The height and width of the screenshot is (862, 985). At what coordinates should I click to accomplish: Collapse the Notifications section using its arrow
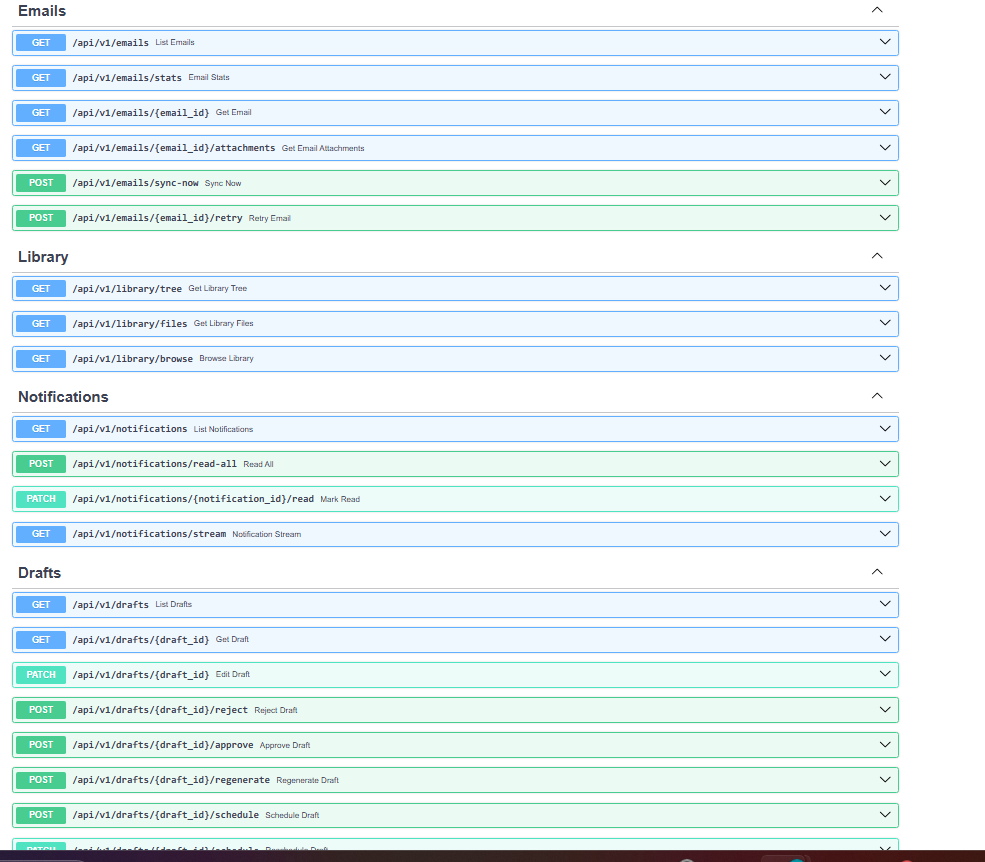(x=877, y=396)
